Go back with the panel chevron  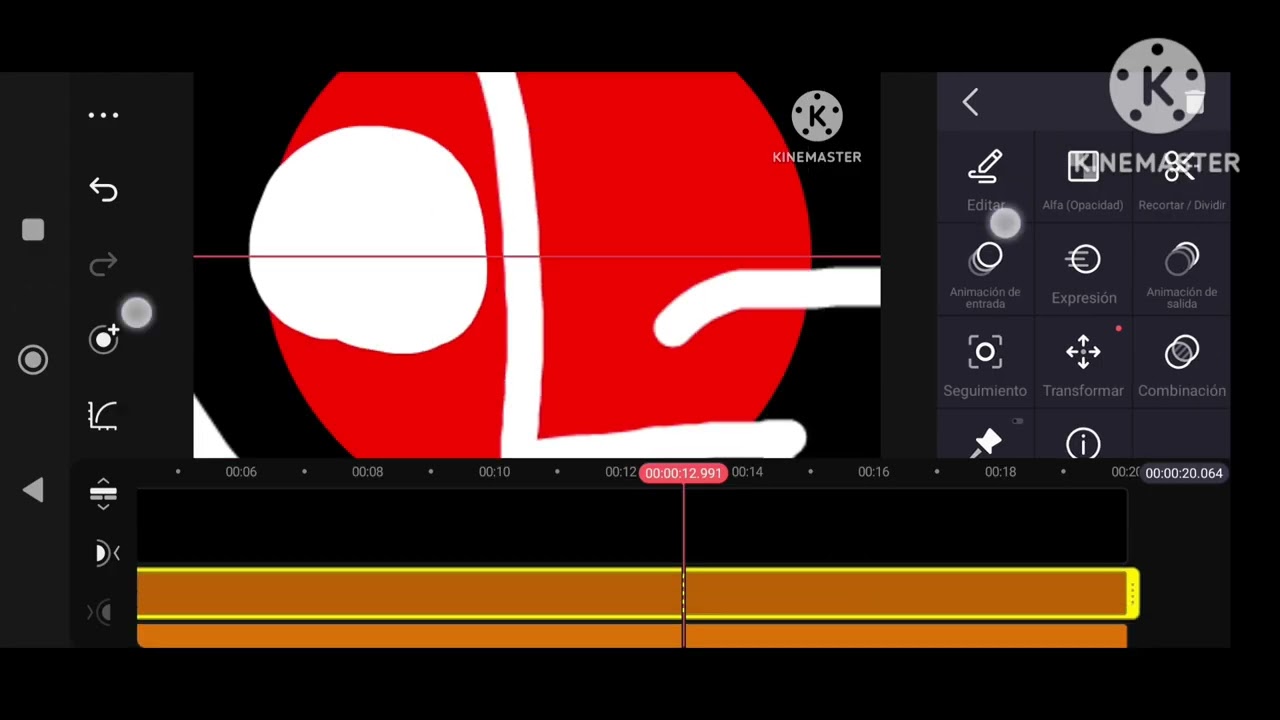[970, 102]
